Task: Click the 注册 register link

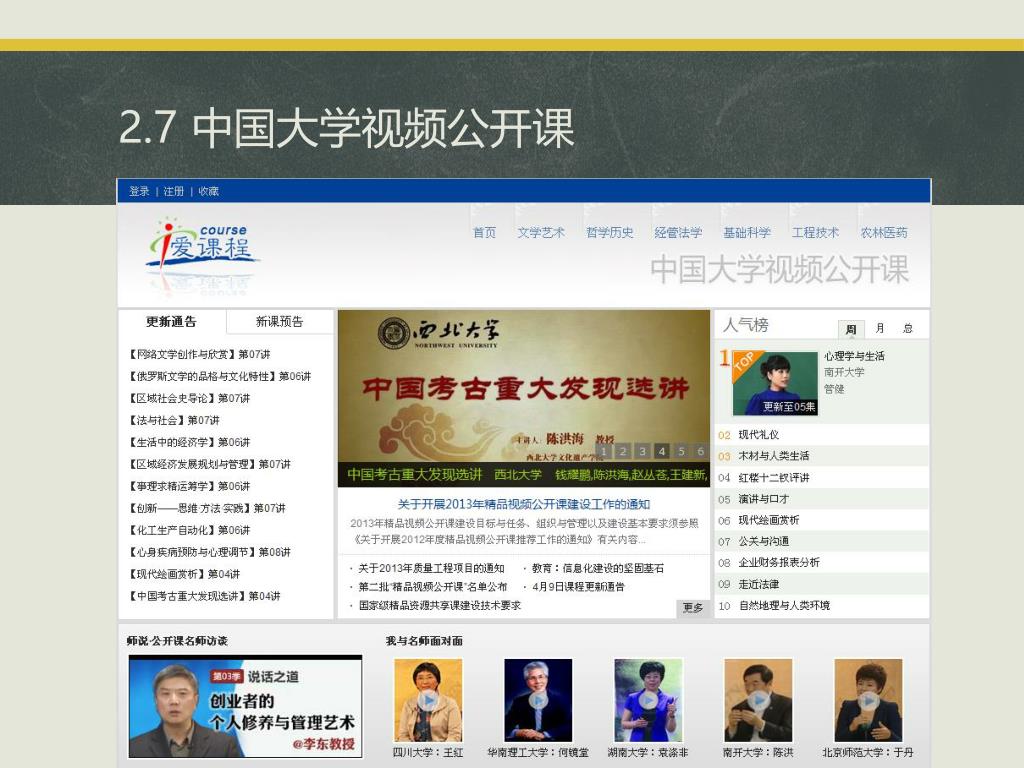Action: (x=174, y=191)
